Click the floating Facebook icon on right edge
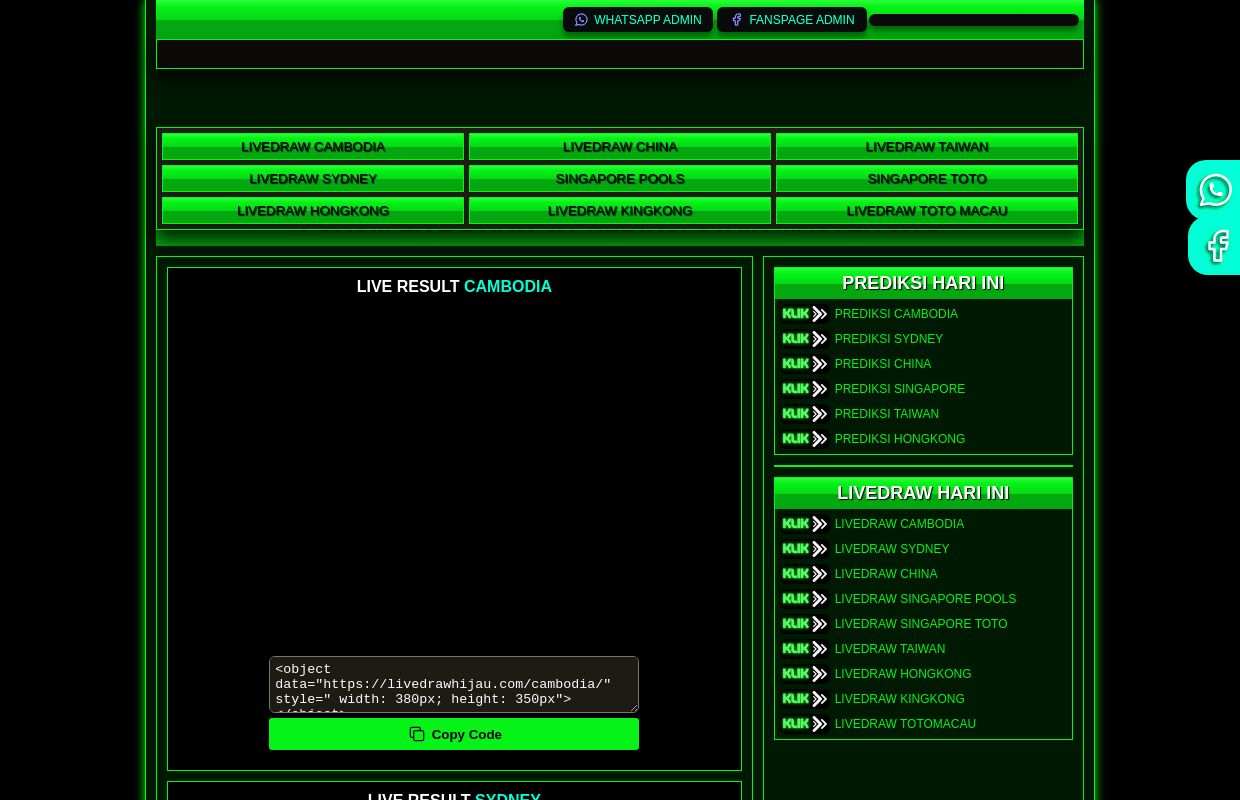The image size is (1240, 800). coord(1216,246)
